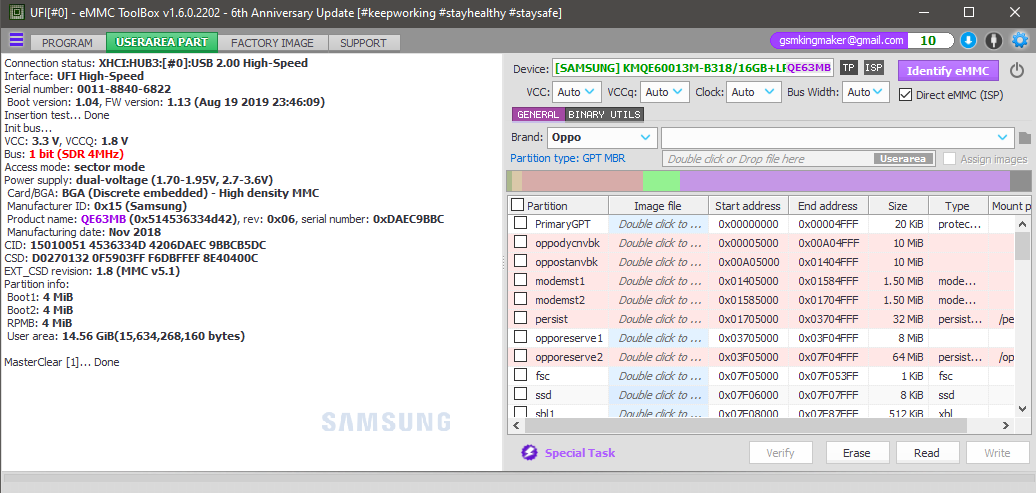Click the Size column header
1036x493 pixels.
[x=897, y=206]
